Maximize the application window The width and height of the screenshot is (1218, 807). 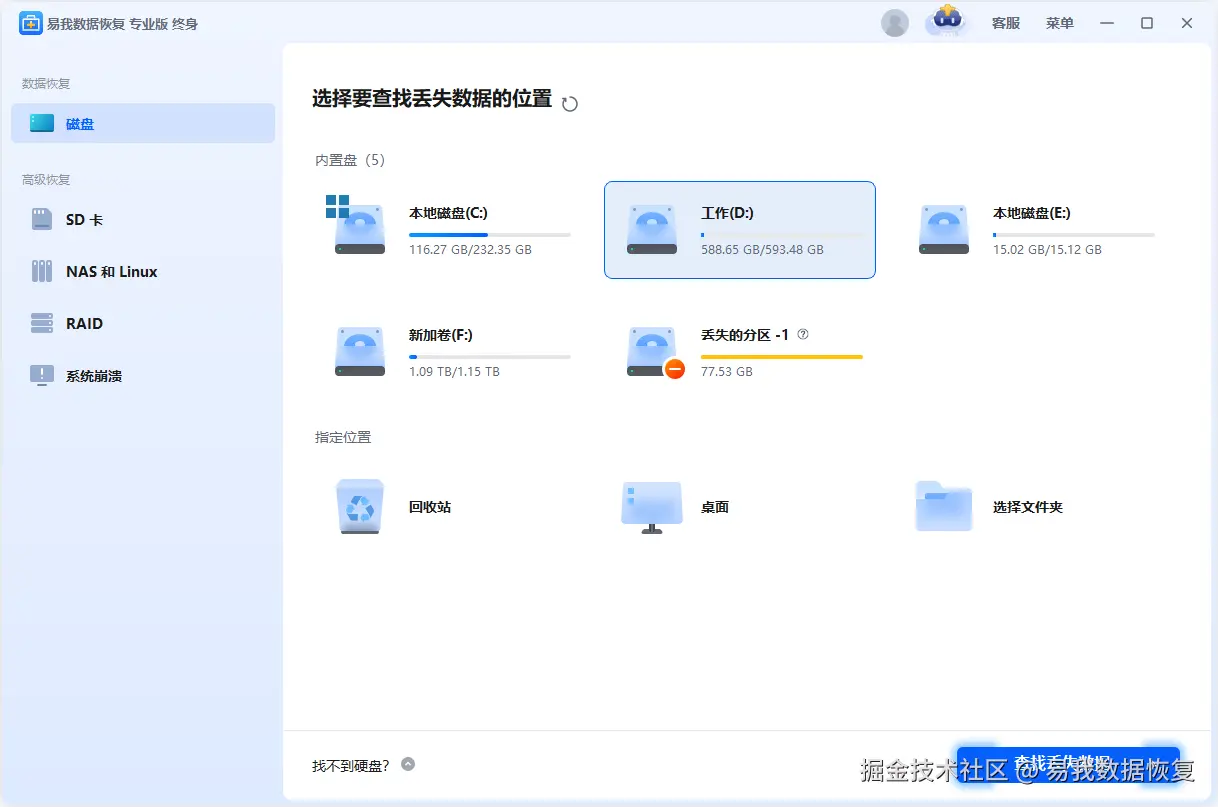(1147, 23)
